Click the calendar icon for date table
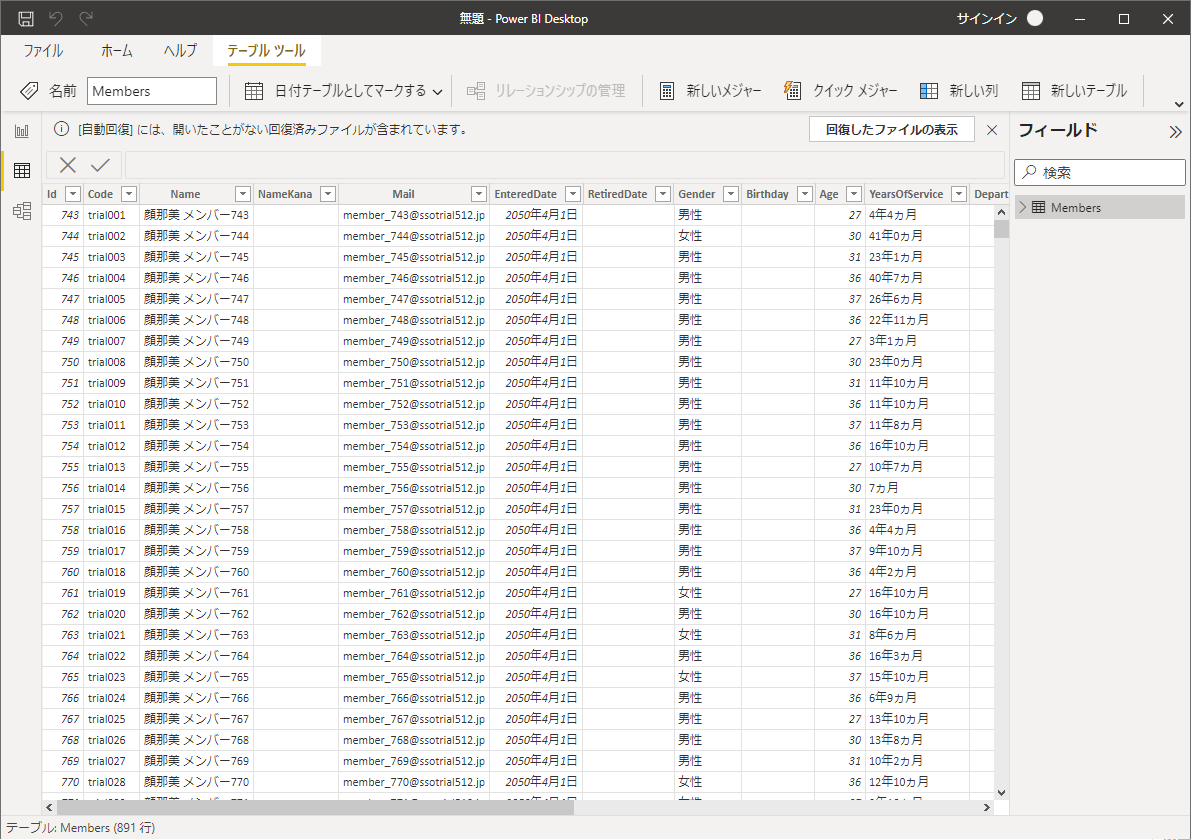The image size is (1191, 840). pyautogui.click(x=254, y=91)
